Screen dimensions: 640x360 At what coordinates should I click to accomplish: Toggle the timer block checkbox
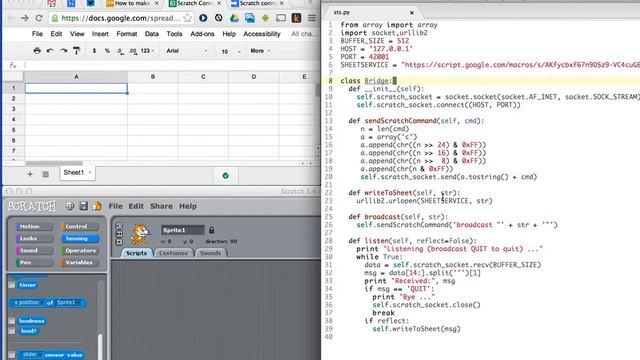(x=12, y=285)
